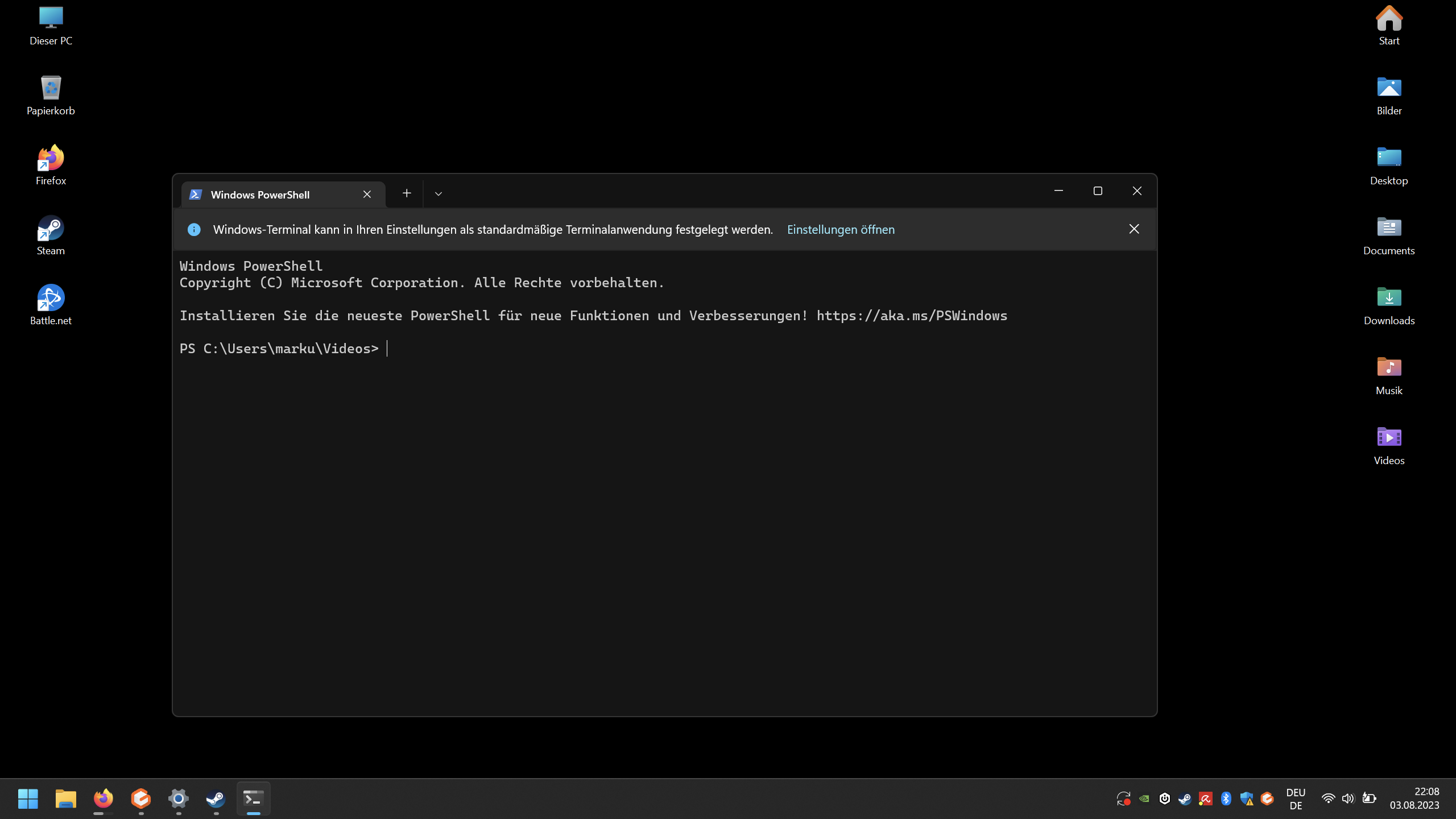Image resolution: width=1456 pixels, height=819 pixels.
Task: Click the Windows Start button in taskbar
Action: point(27,799)
